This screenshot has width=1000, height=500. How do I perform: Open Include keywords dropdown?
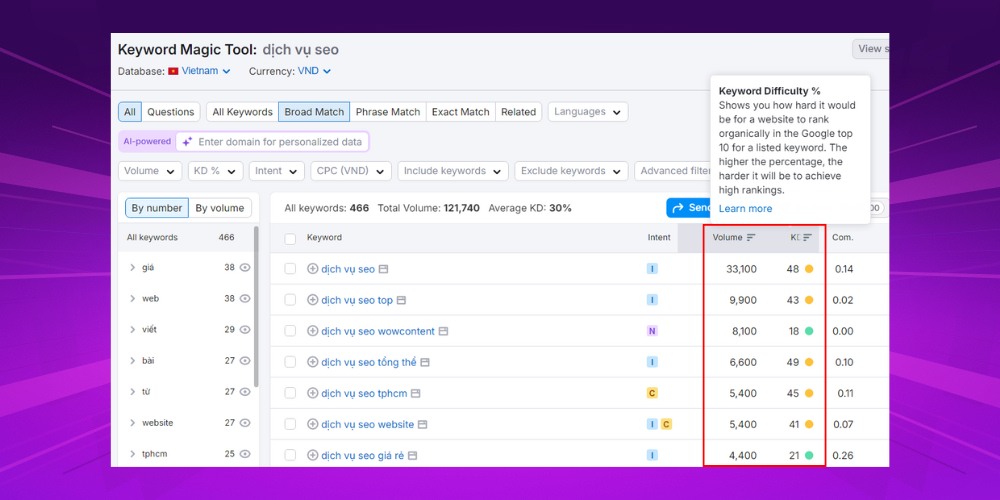coord(453,171)
